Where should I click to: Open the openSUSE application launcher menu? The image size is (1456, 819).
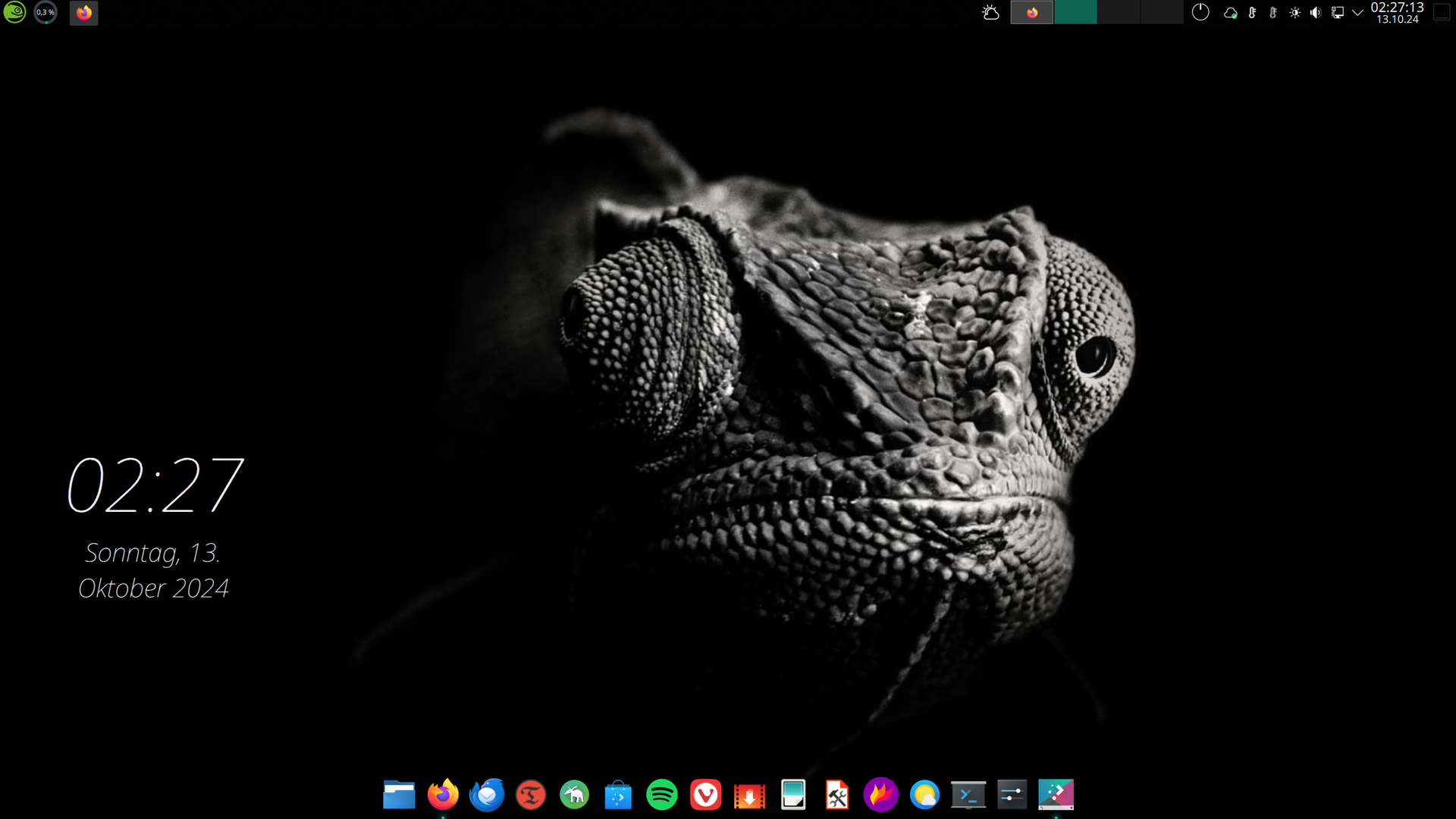pos(14,12)
